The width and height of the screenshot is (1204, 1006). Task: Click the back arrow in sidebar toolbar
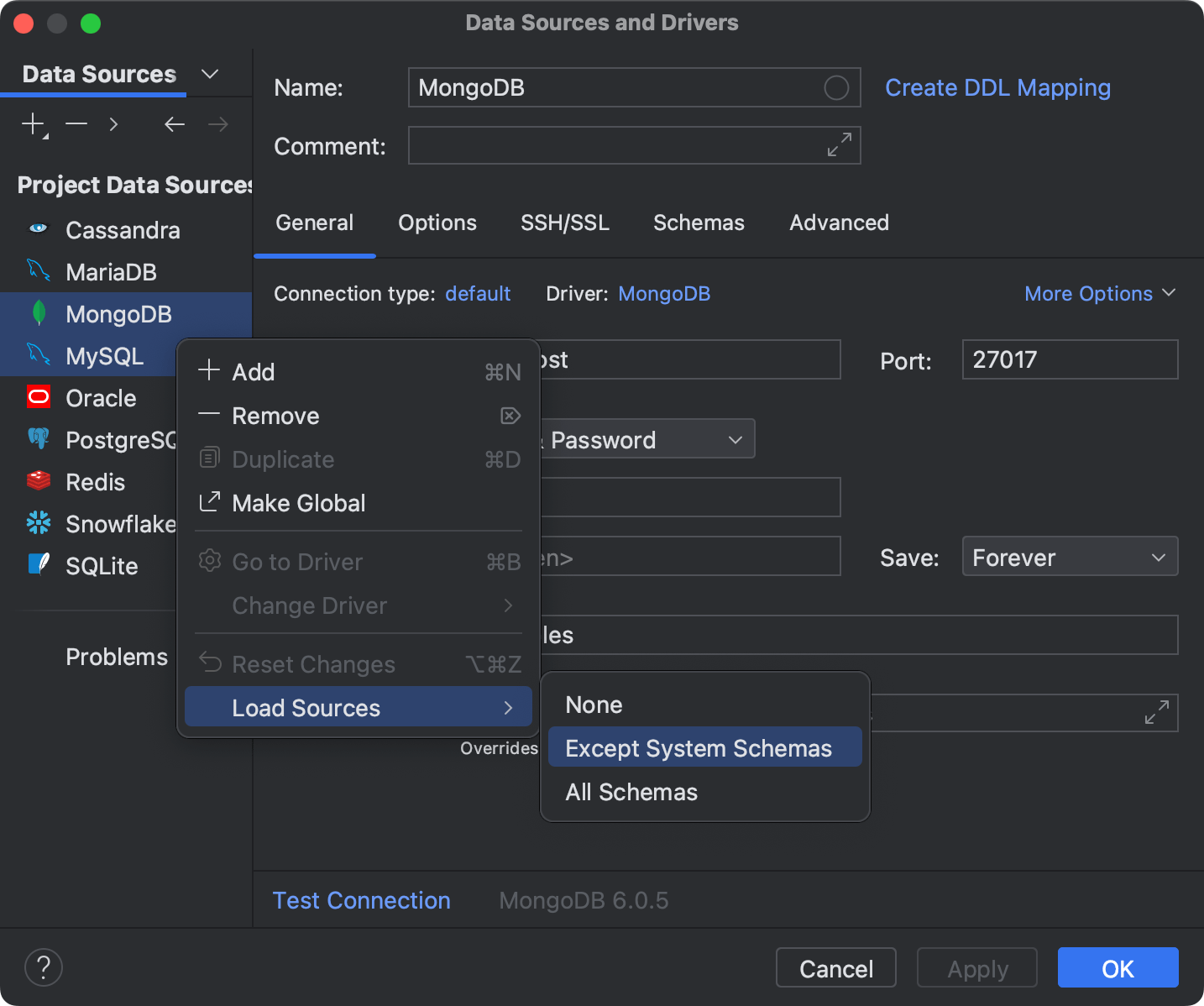[x=175, y=124]
